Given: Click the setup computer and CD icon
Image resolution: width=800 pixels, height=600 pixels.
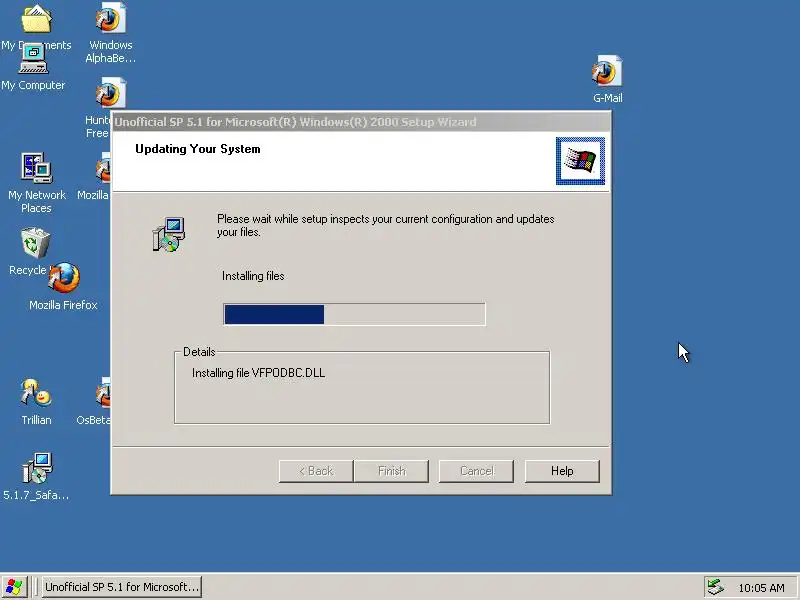Looking at the screenshot, I should [x=168, y=234].
